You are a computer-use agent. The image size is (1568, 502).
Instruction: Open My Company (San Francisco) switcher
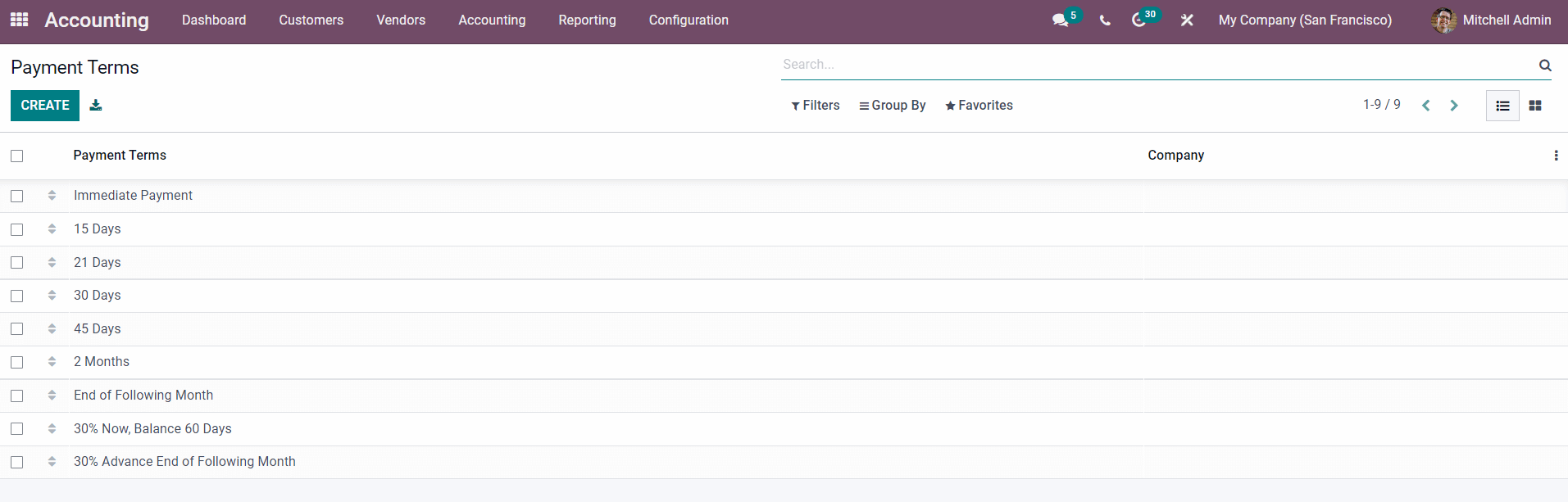coord(1305,20)
